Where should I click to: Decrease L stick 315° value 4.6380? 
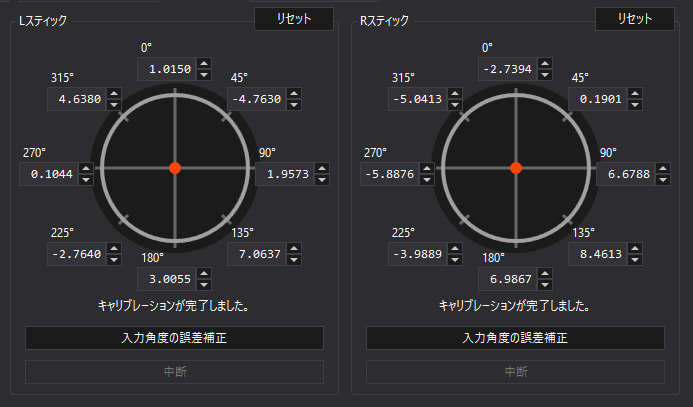(114, 105)
